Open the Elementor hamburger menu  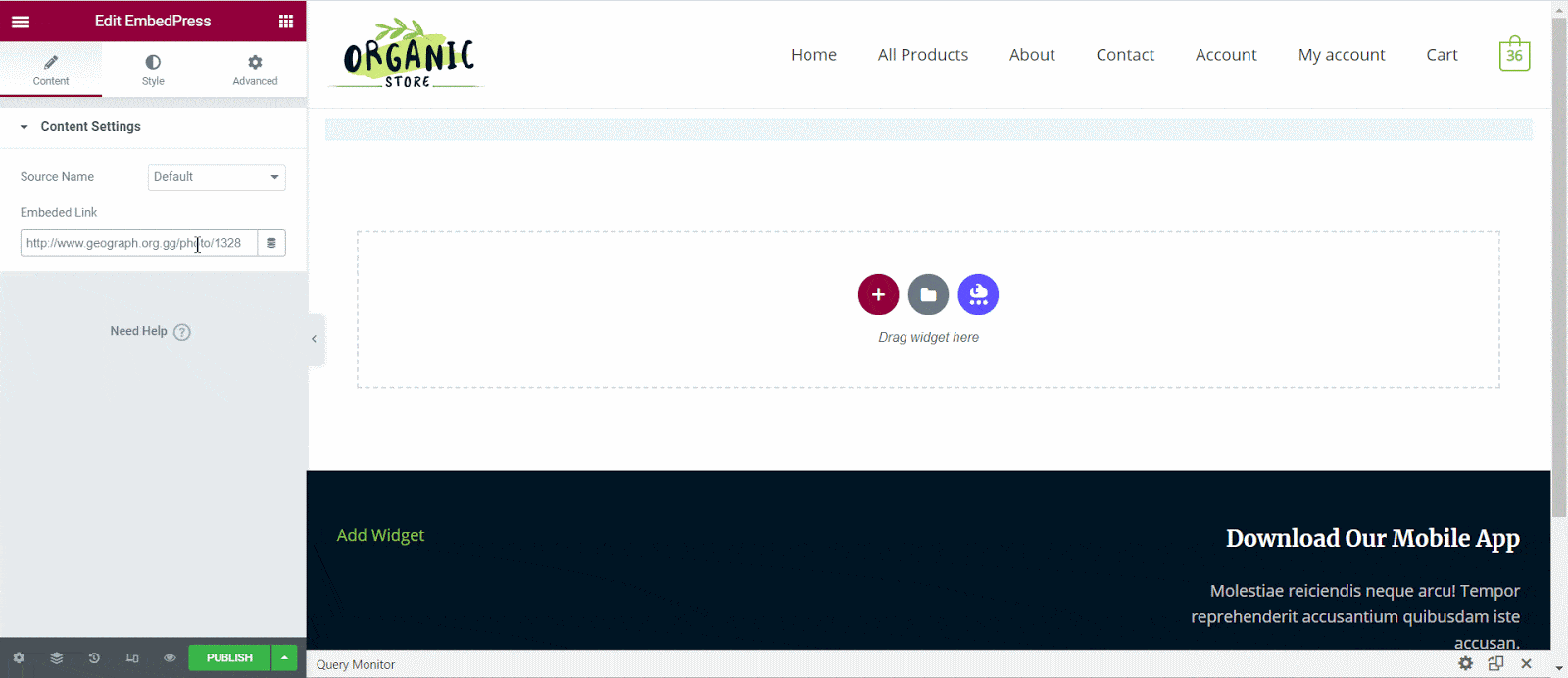pos(21,22)
